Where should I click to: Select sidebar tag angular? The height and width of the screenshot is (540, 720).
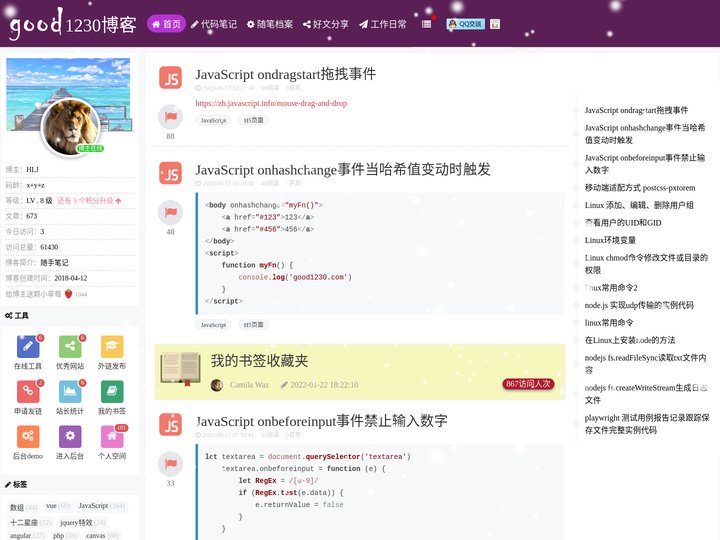point(27,535)
